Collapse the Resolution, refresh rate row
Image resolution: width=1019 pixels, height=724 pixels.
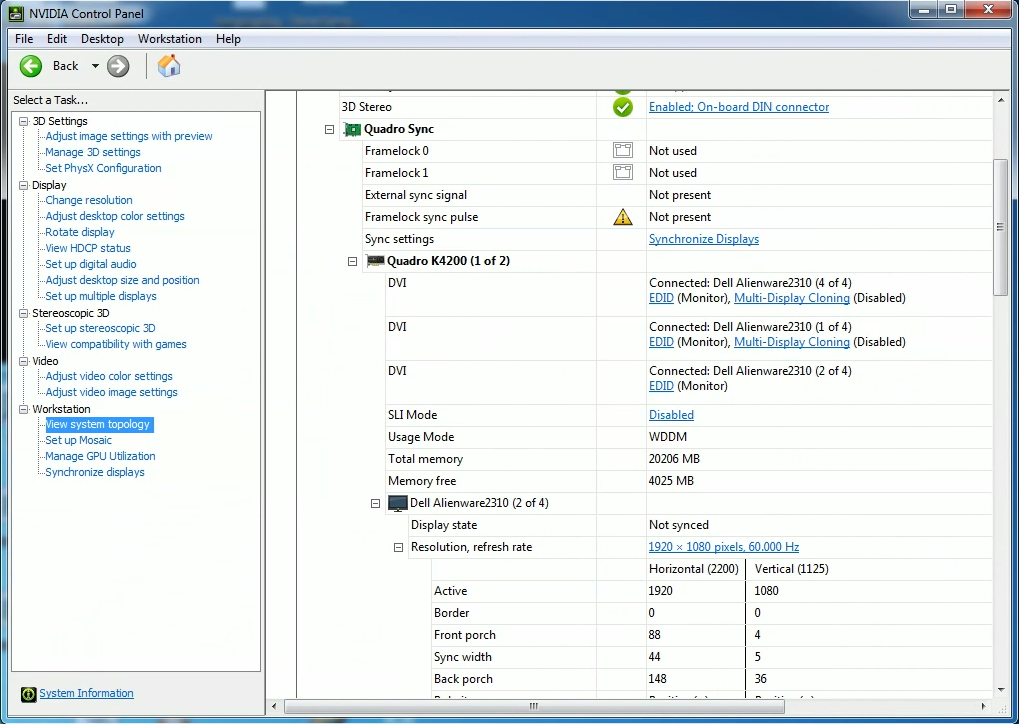[398, 547]
